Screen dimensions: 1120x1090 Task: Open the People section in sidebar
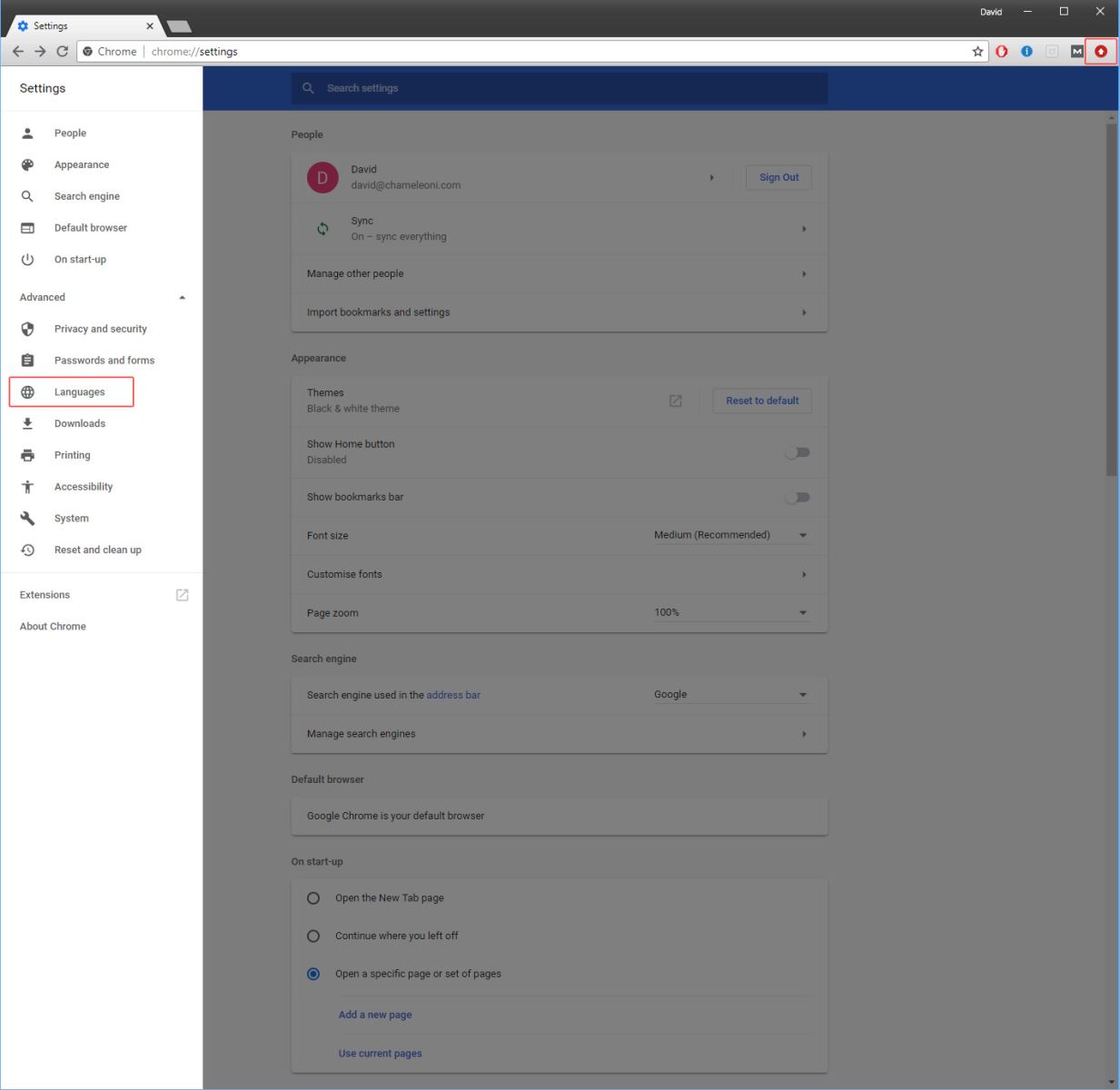pos(70,134)
